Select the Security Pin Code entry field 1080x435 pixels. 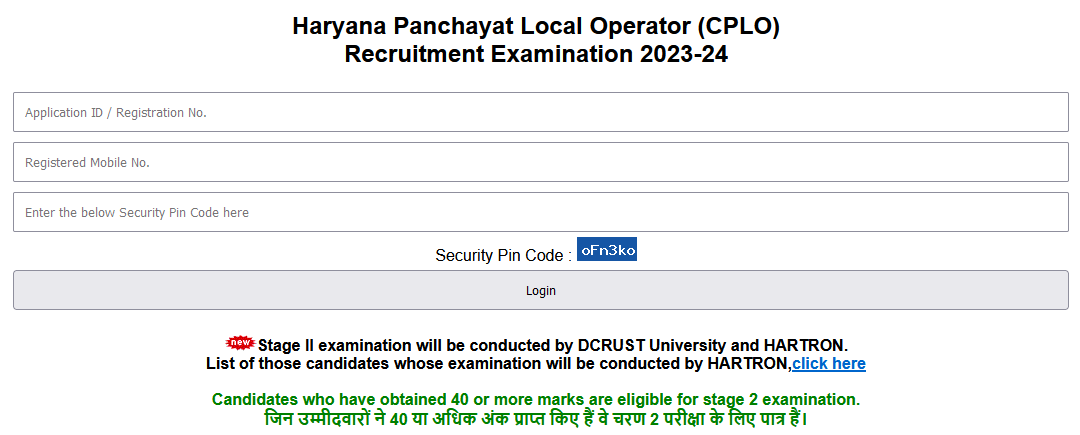pyautogui.click(x=540, y=212)
